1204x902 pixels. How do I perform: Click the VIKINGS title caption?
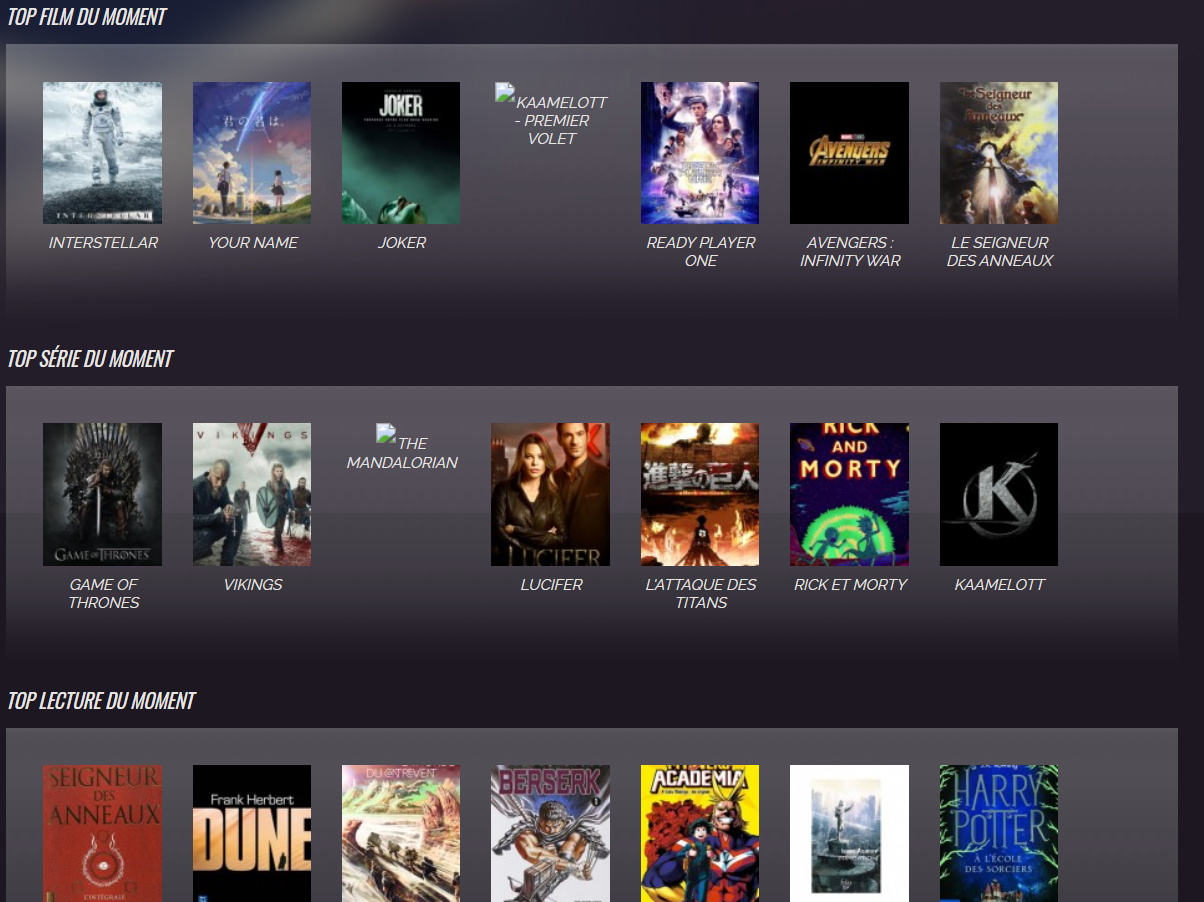[253, 585]
